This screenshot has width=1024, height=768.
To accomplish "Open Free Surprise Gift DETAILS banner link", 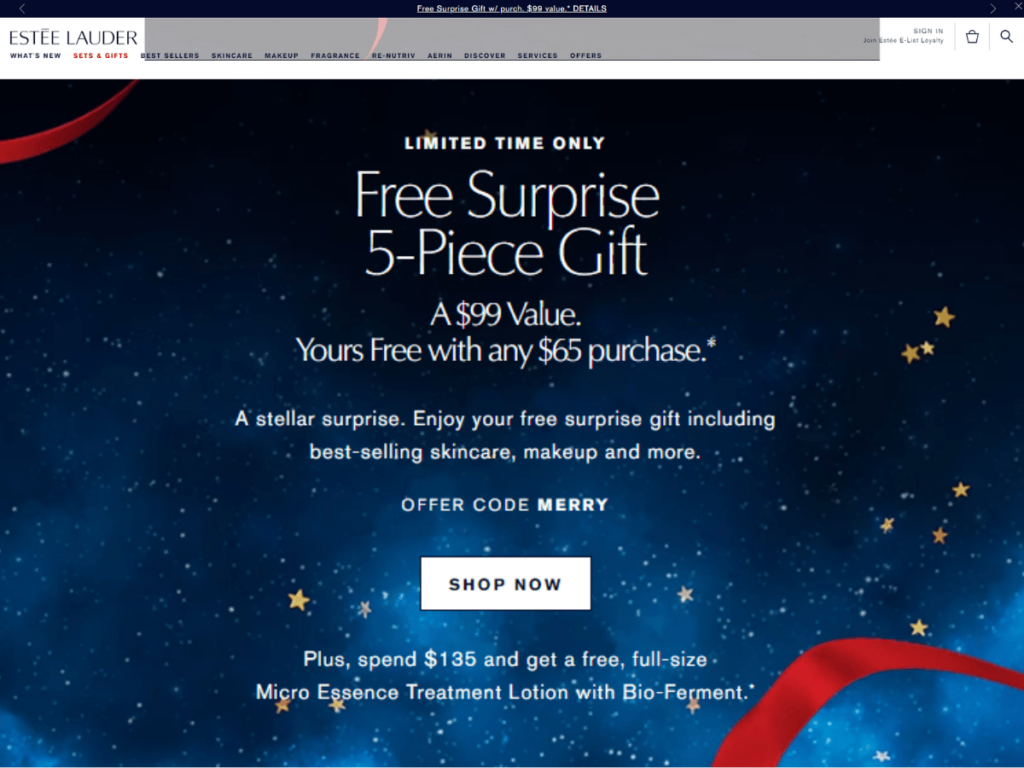I will [511, 8].
